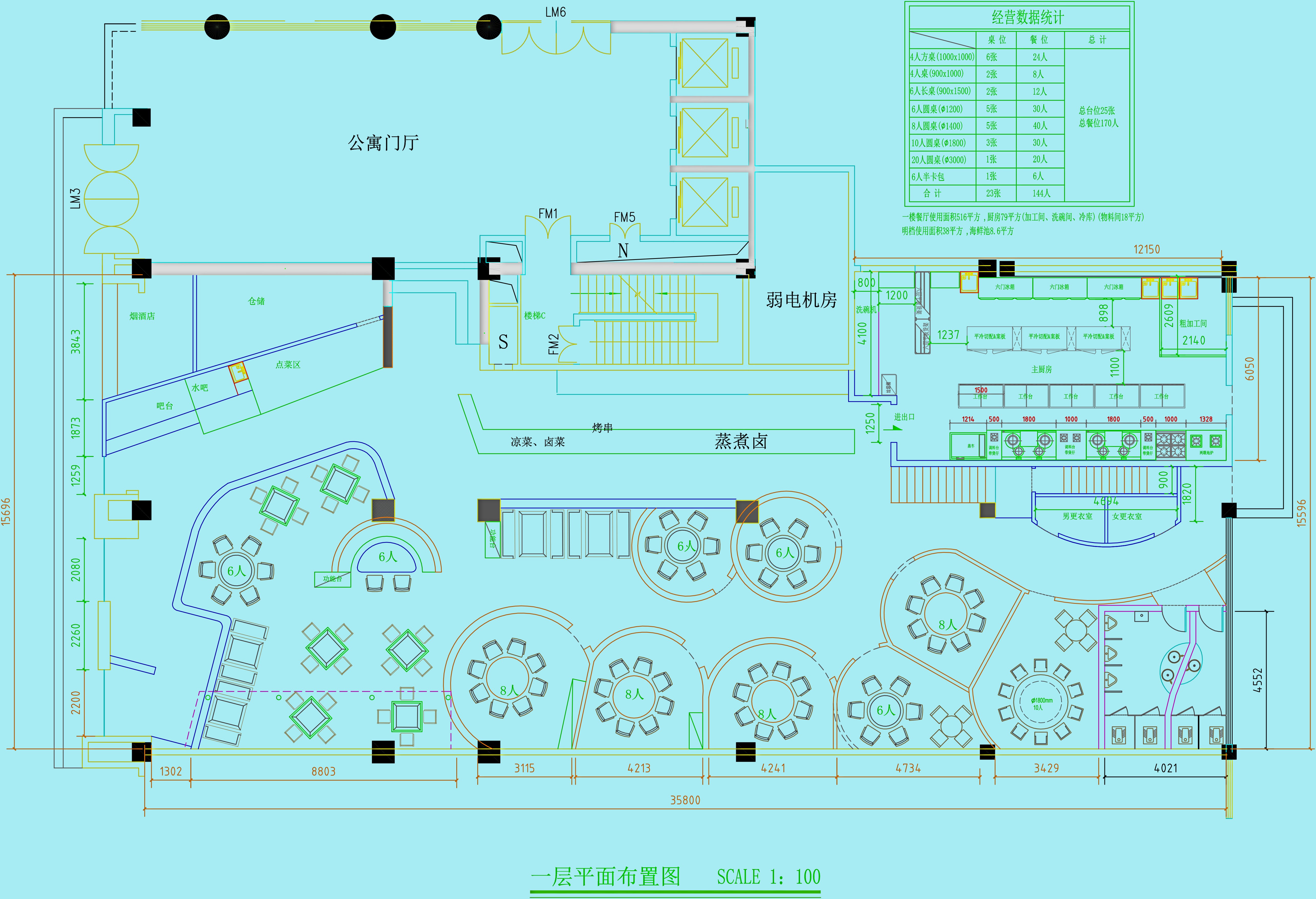The width and height of the screenshot is (1316, 899).
Task: Click the 公寓门厅 room label
Action: (x=383, y=143)
